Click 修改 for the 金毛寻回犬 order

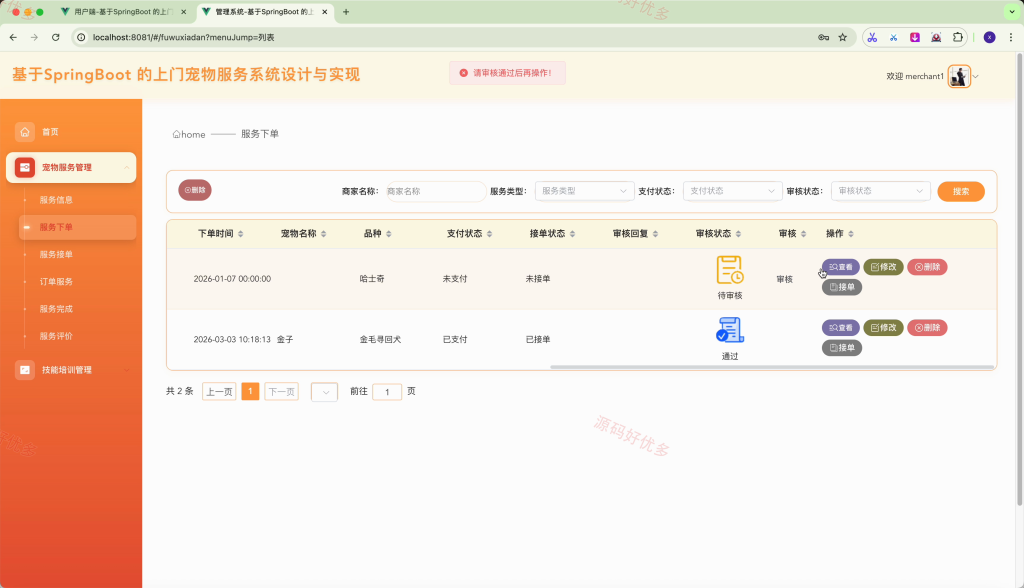pyautogui.click(x=883, y=327)
